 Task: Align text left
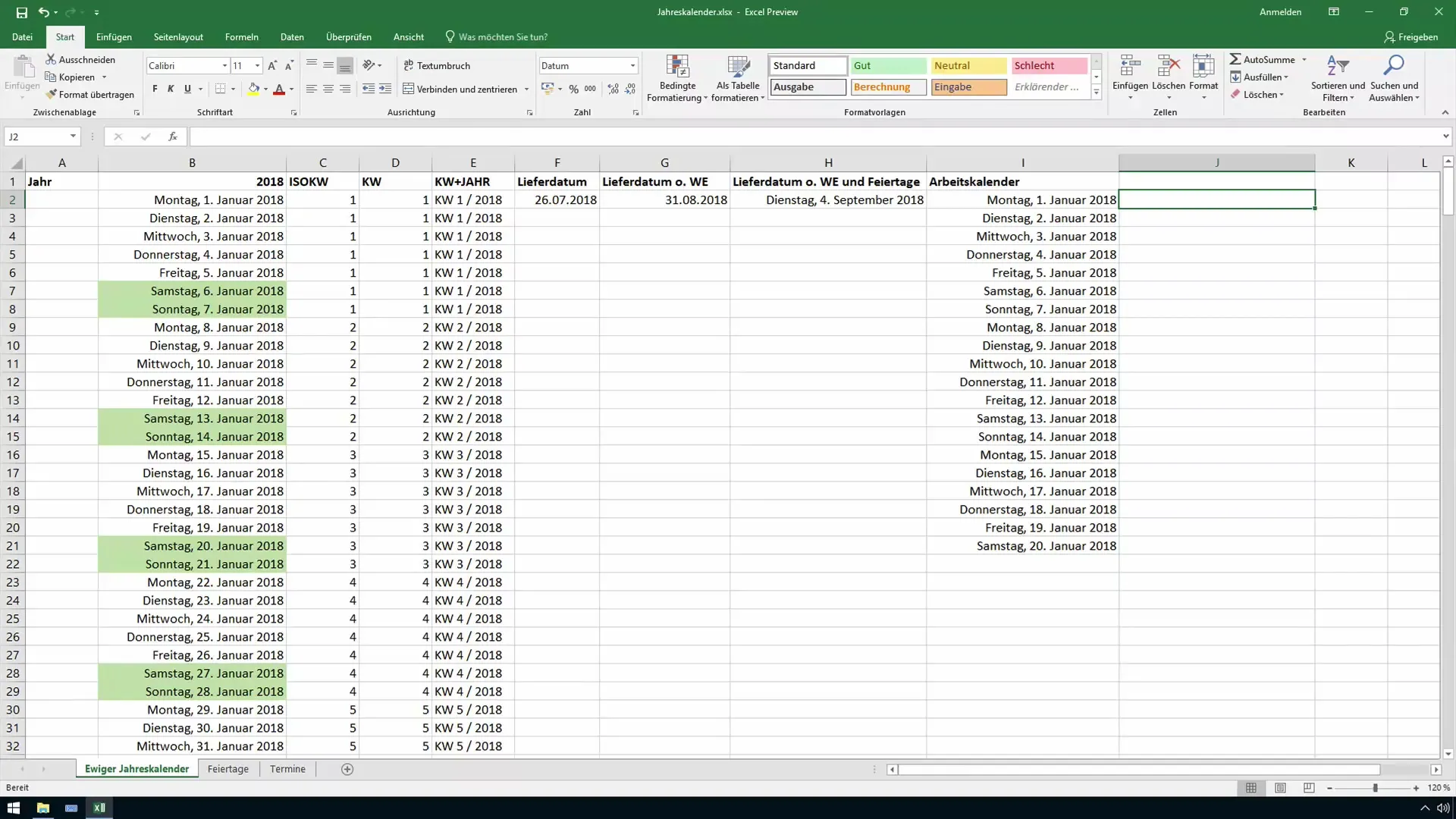coord(312,89)
